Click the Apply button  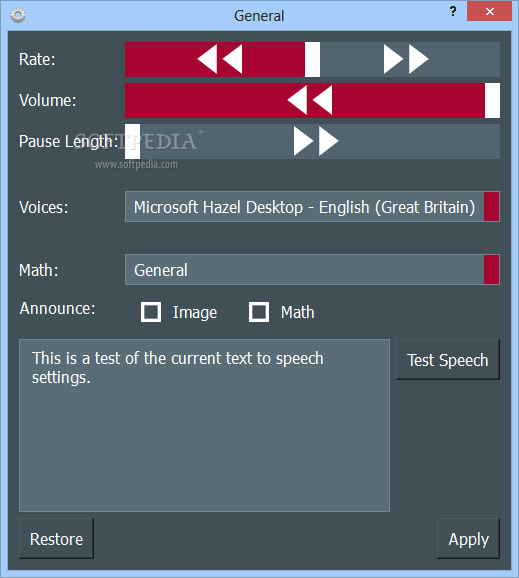469,539
